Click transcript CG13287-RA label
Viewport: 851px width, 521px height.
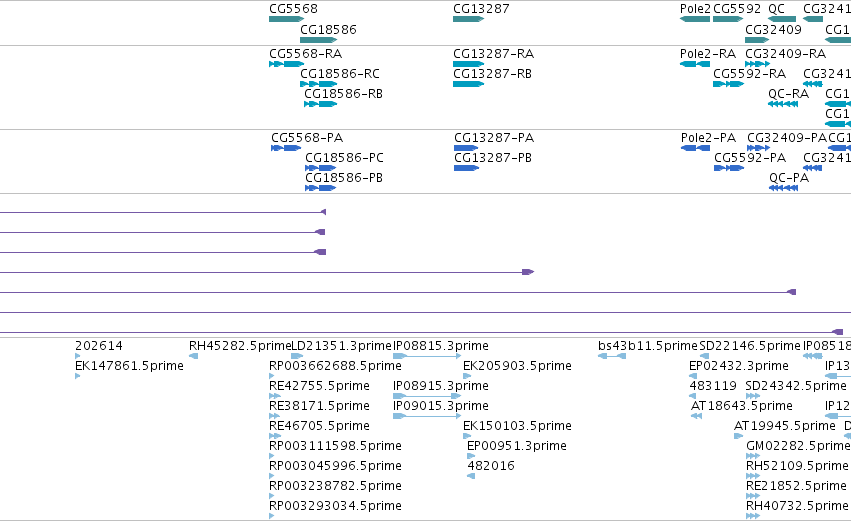[493, 54]
